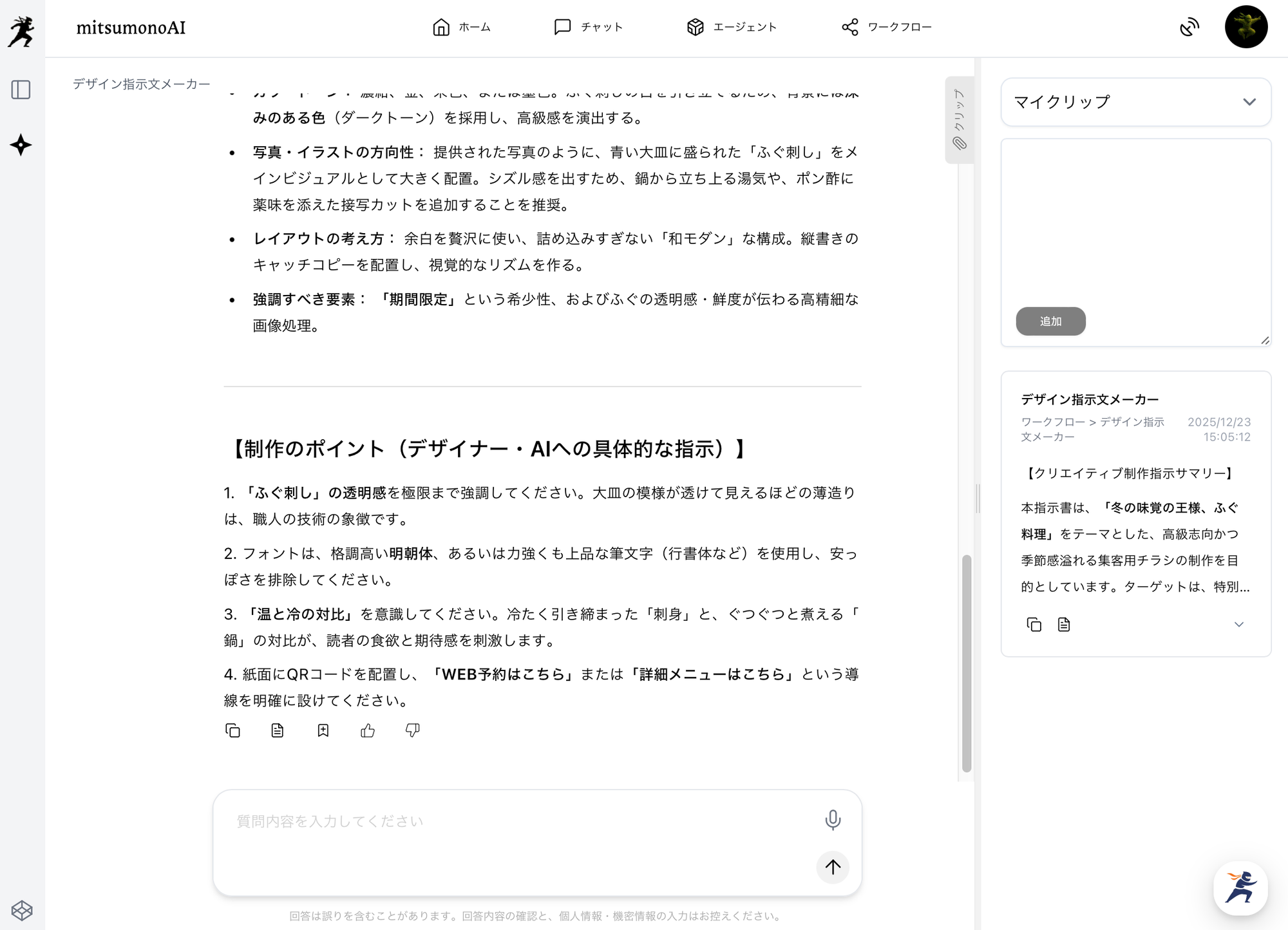
Task: Click the thumbs down icon
Action: (413, 730)
